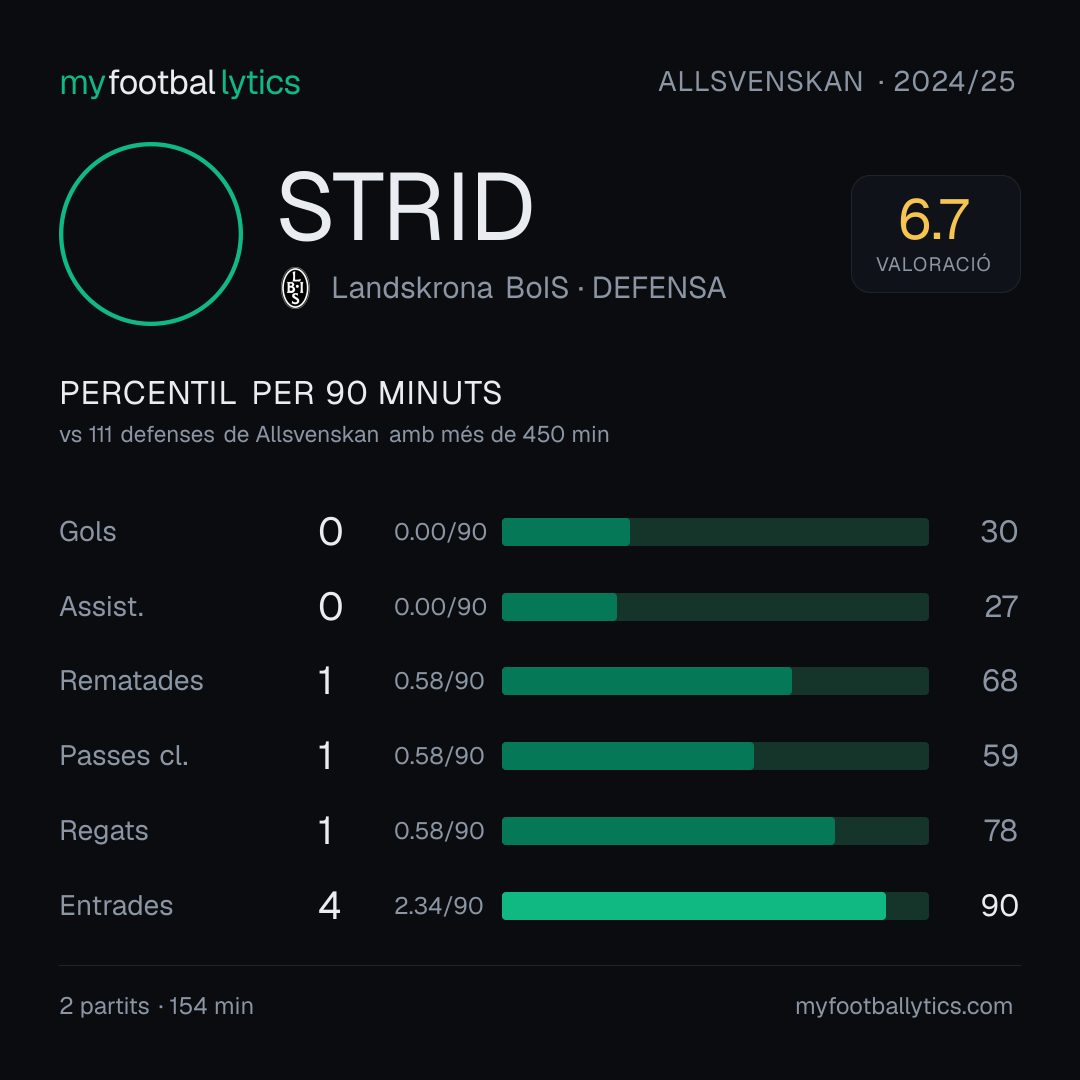Click the myfootballytics logo
The height and width of the screenshot is (1080, 1080).
pos(180,83)
